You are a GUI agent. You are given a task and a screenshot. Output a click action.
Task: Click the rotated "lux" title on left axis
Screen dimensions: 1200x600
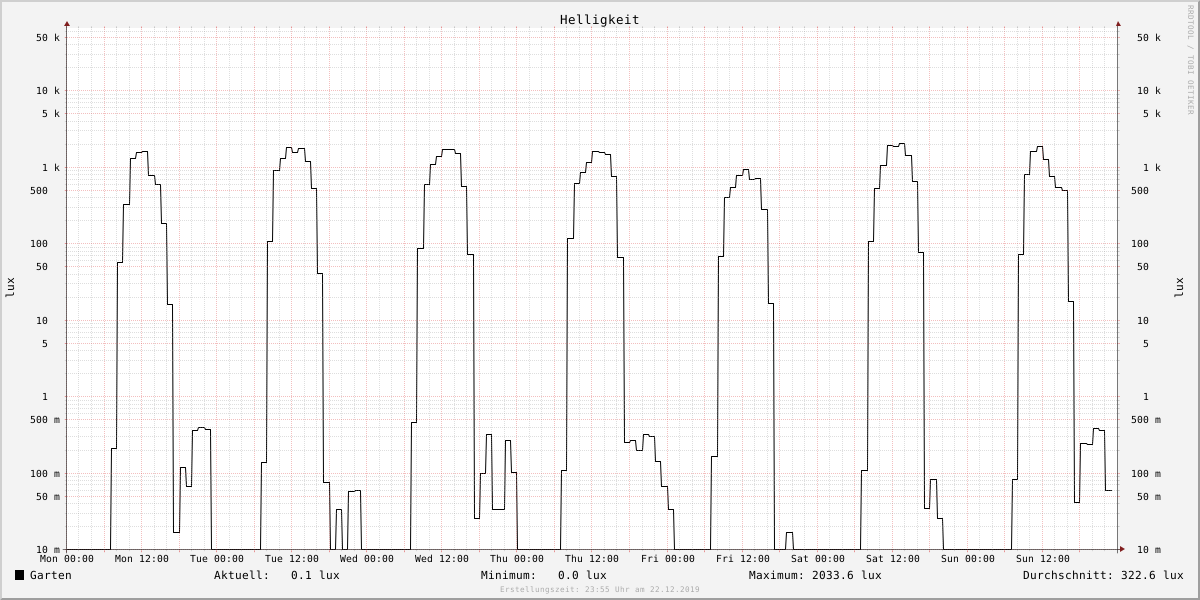point(10,288)
